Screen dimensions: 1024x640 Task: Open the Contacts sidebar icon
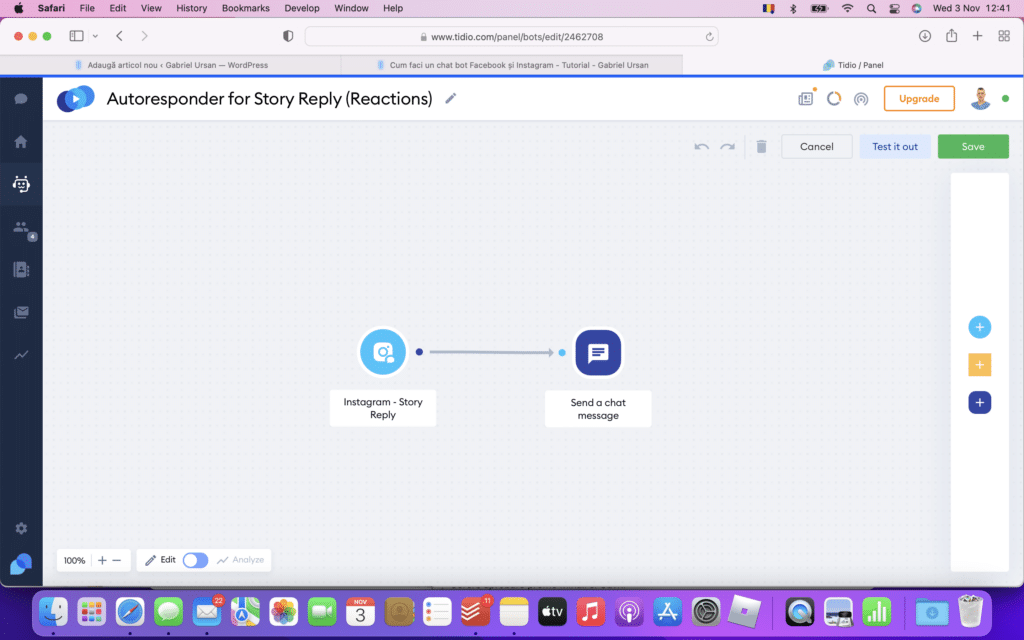[x=21, y=270]
